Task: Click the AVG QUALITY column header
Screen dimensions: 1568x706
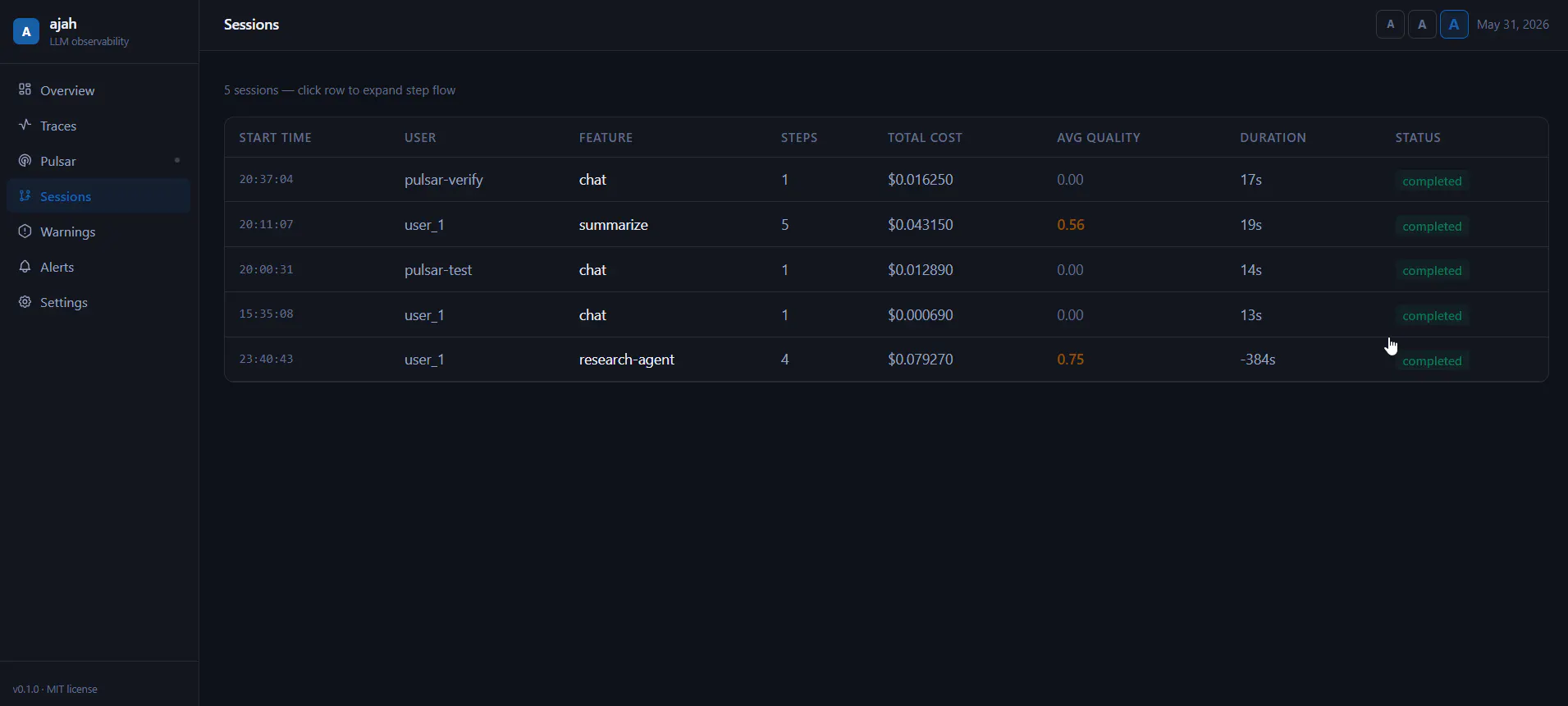Action: (x=1099, y=138)
